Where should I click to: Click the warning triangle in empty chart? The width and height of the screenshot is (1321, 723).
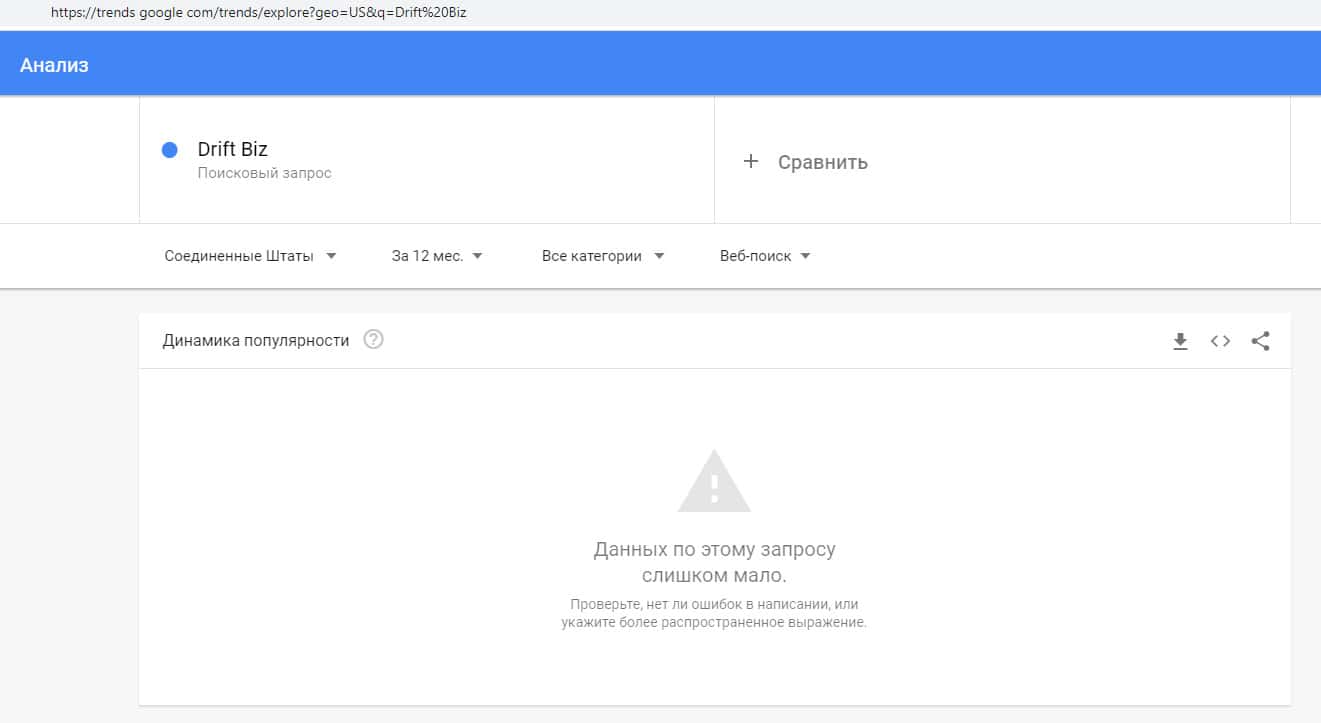714,481
